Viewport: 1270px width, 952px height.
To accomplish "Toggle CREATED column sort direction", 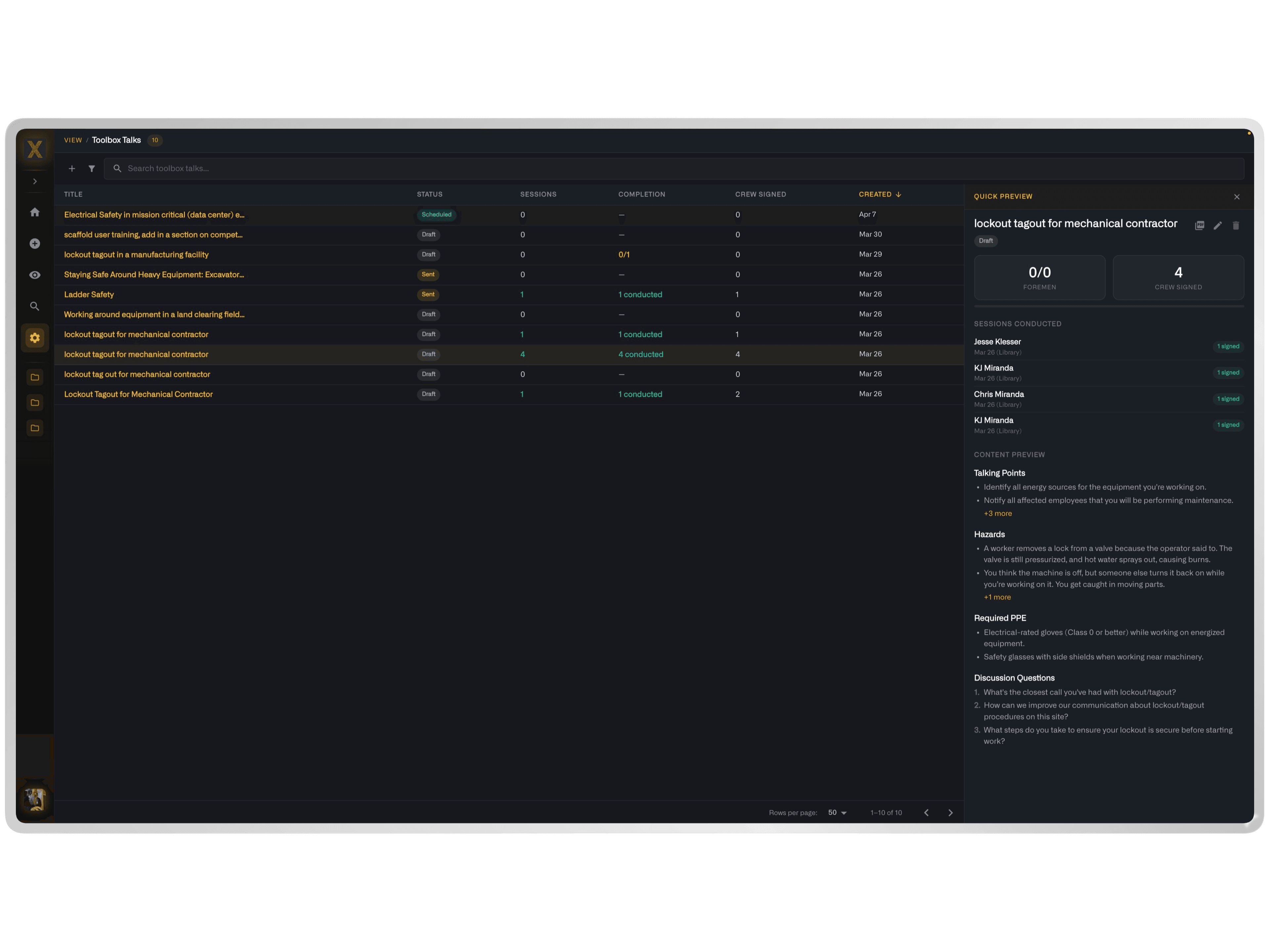I will pos(880,194).
